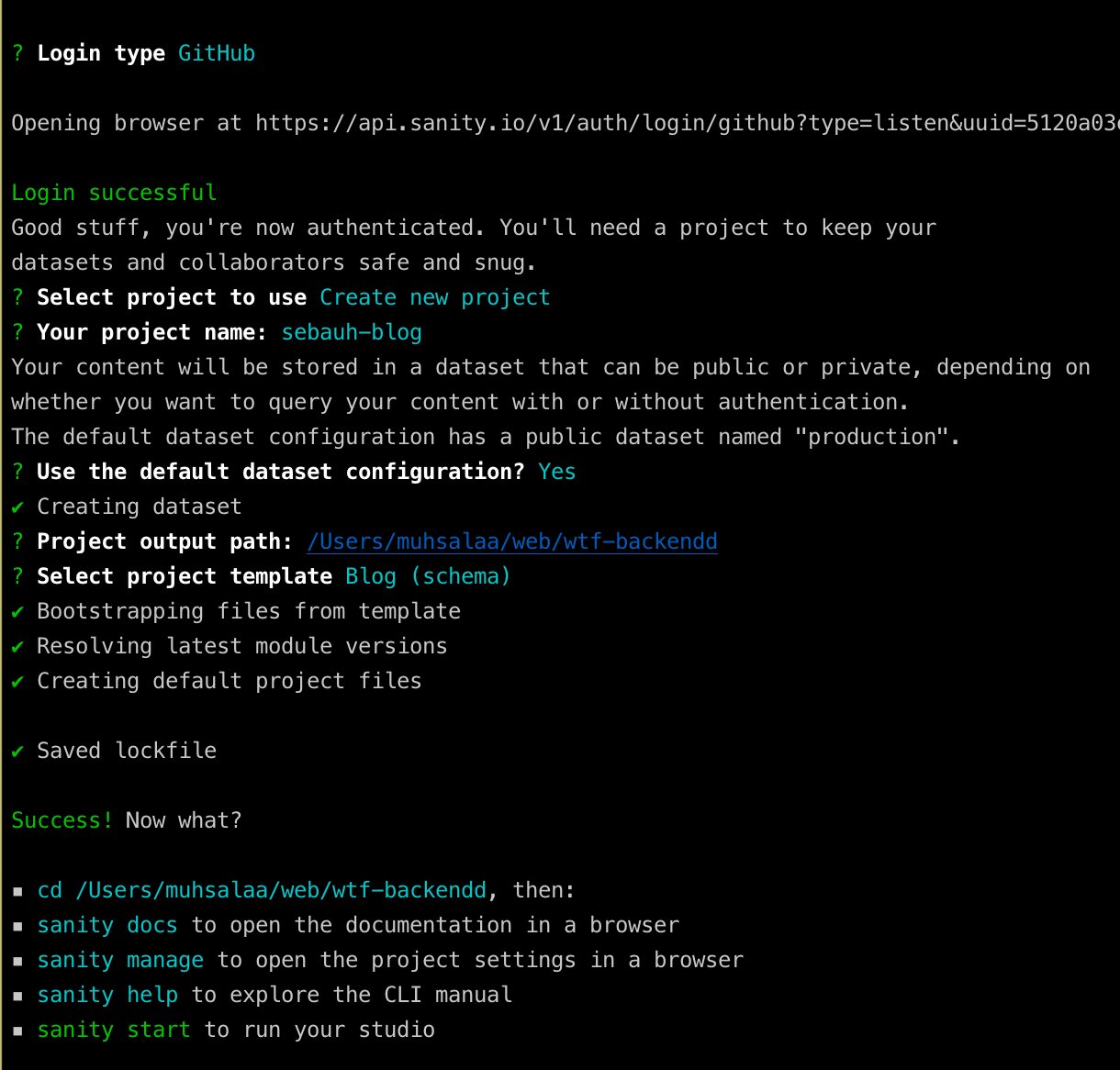The height and width of the screenshot is (1070, 1120).
Task: Click the checkmark beside Creating dataset
Action: tap(17, 507)
